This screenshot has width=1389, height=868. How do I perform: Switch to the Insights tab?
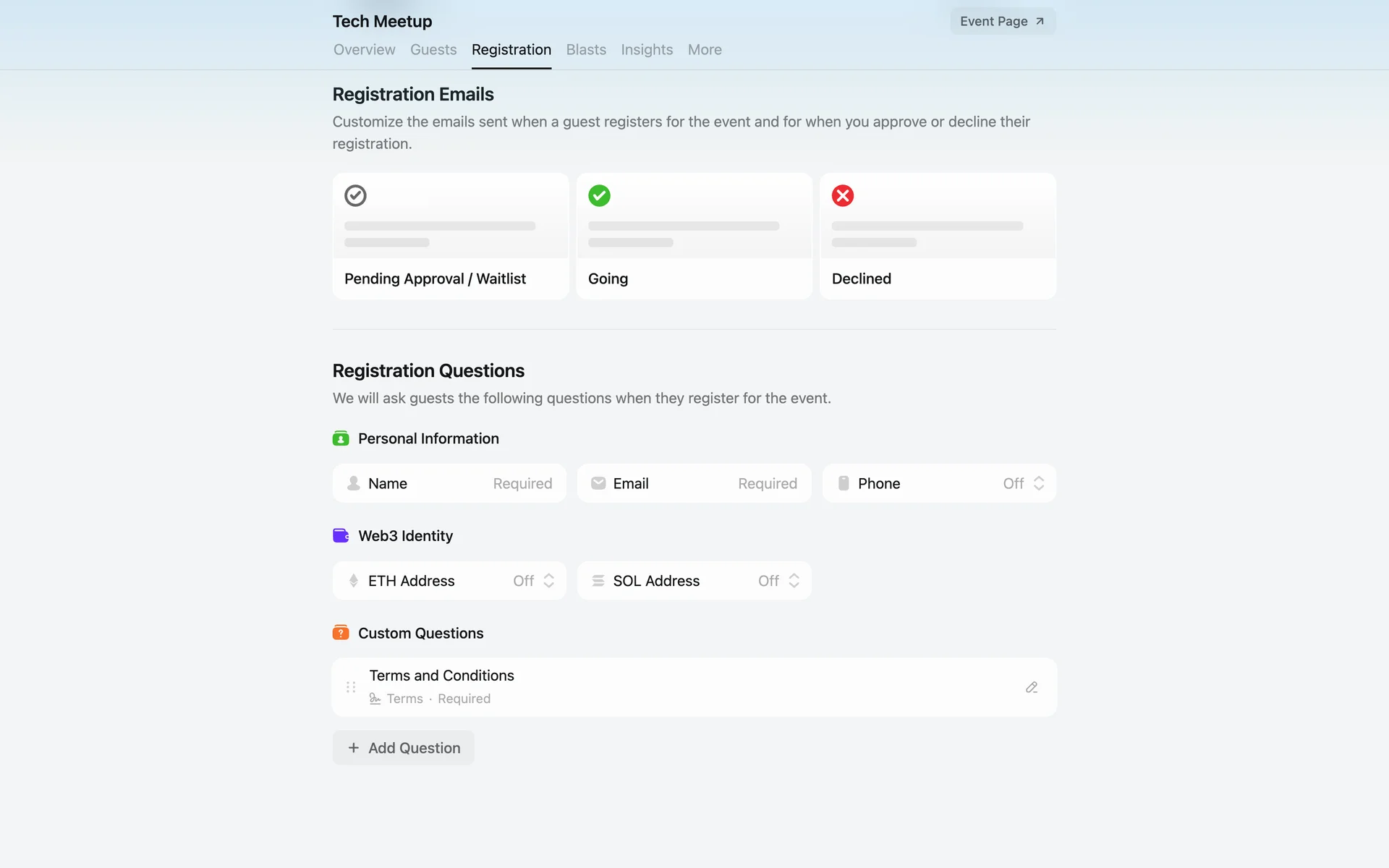point(647,50)
